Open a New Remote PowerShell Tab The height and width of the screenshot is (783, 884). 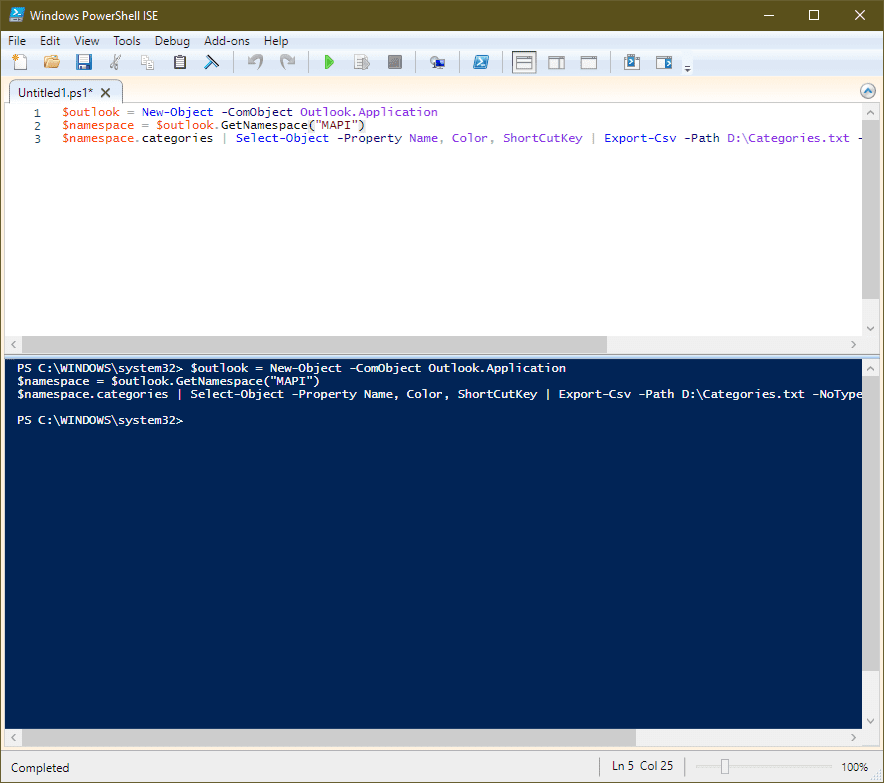click(x=437, y=61)
